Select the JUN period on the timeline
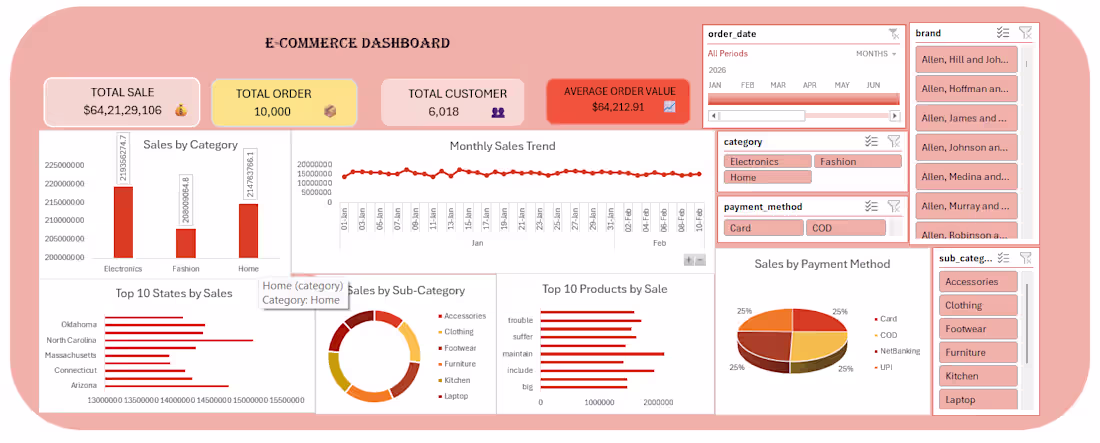The width and height of the screenshot is (1100, 443). (x=873, y=85)
